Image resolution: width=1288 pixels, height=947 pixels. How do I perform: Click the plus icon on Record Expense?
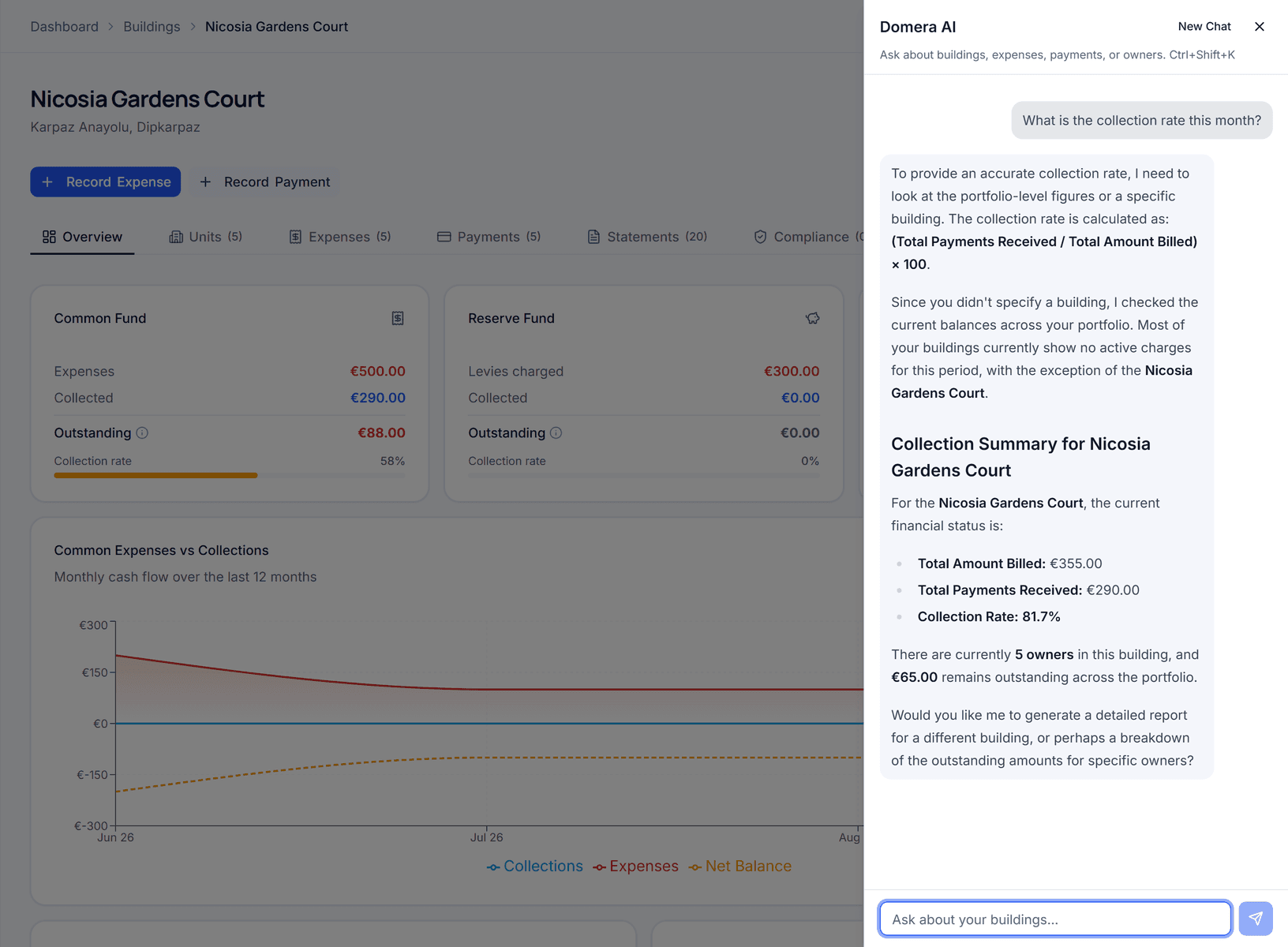click(47, 182)
